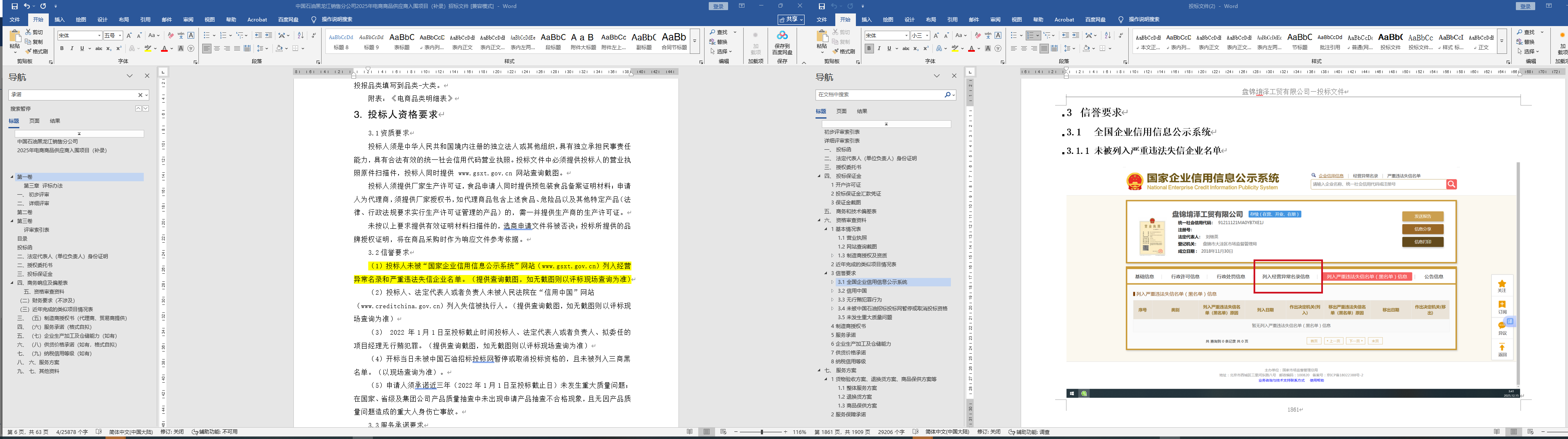Toggle Italic in 招标文件 window ribbon
This screenshot has width=1568, height=439.
coord(72,49)
